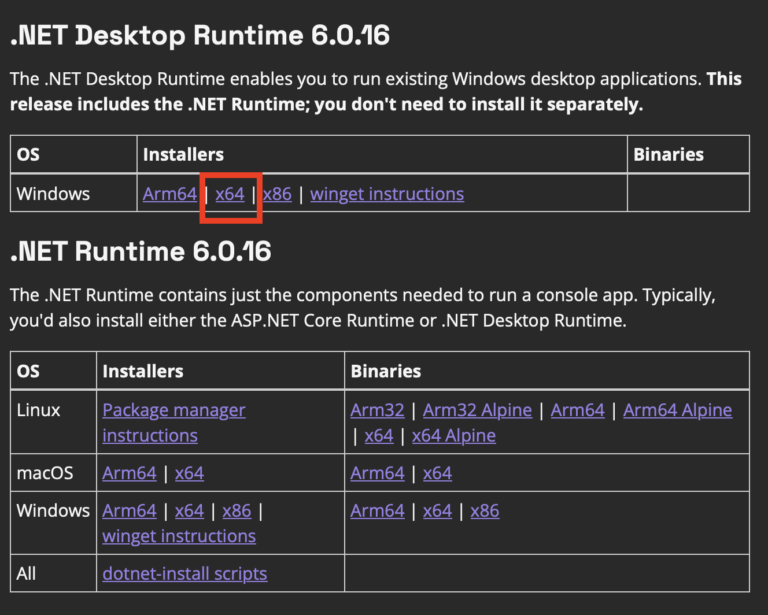Get macOS x64 binary for .NET Runtime
This screenshot has width=768, height=615.
(x=437, y=473)
